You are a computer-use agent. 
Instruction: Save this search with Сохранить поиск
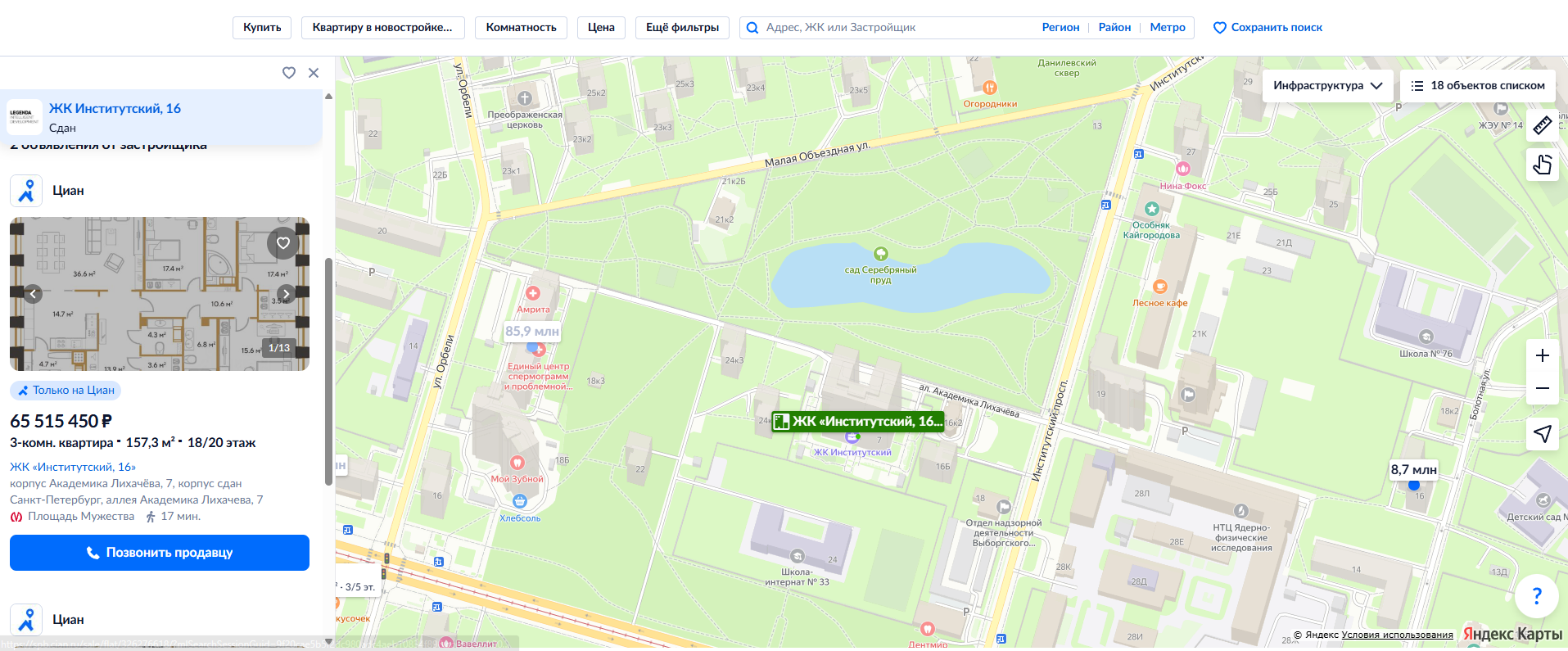pyautogui.click(x=1268, y=28)
